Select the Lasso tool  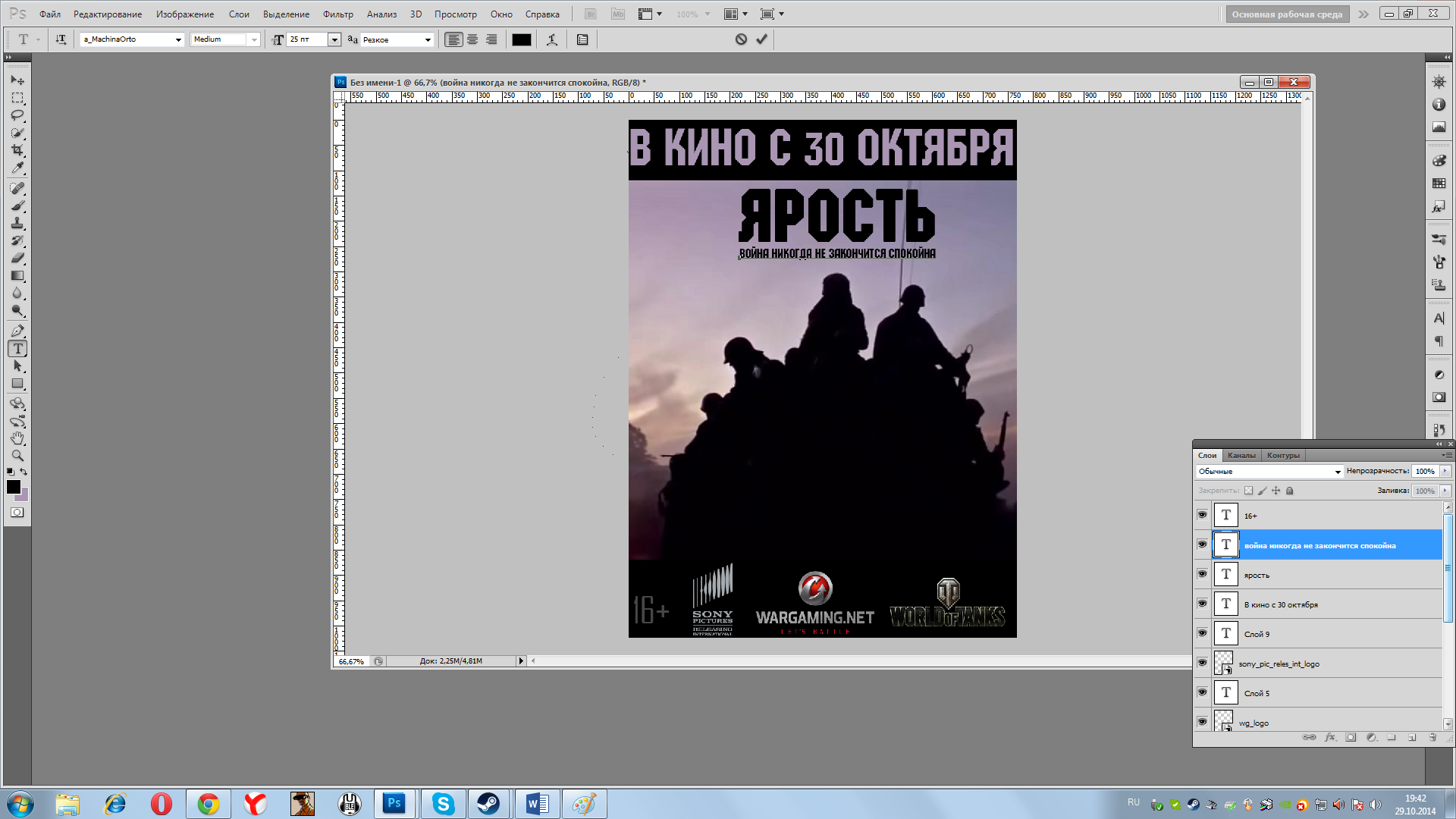tap(17, 115)
